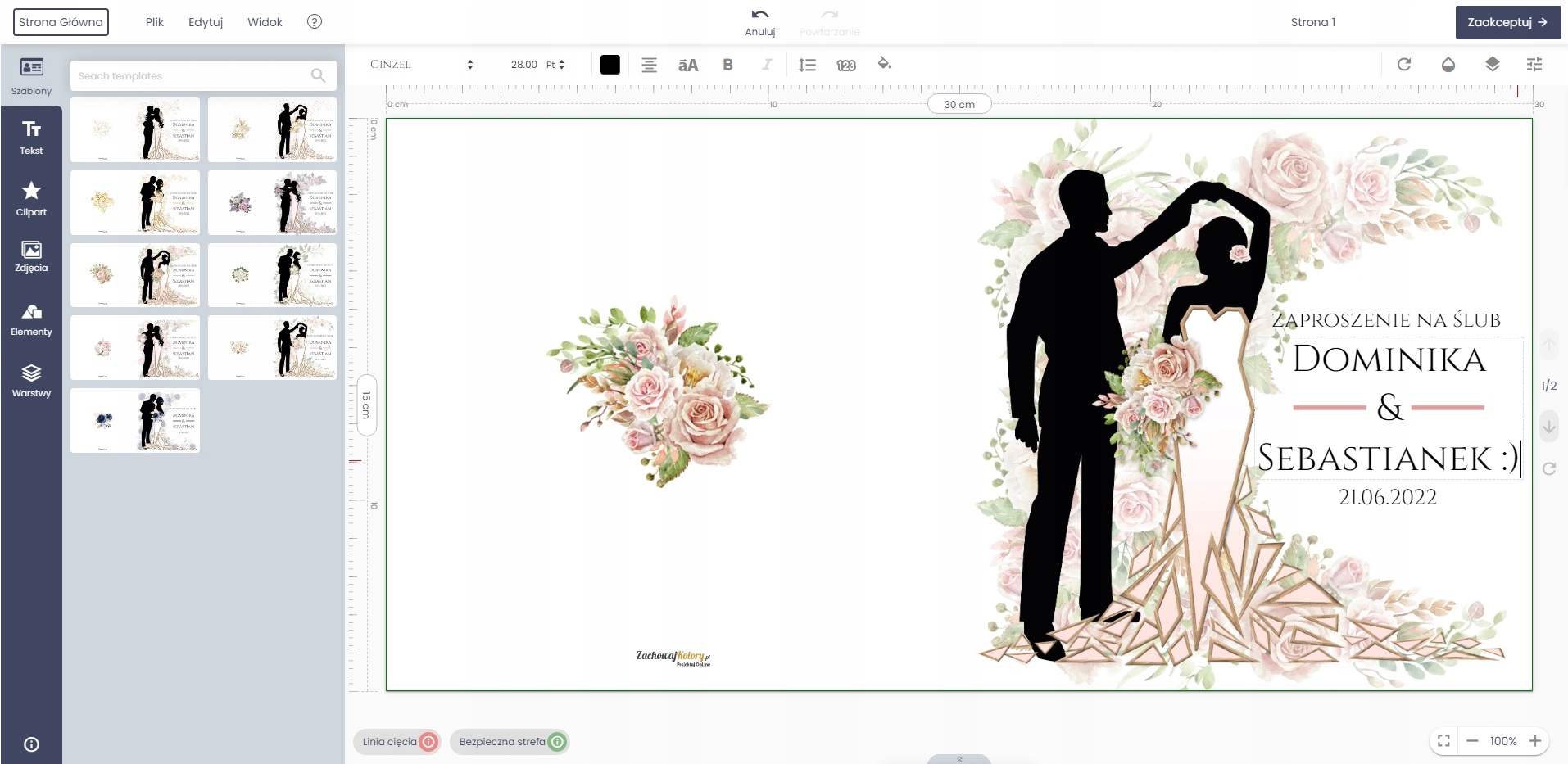Open the Edytuj menu
The height and width of the screenshot is (764, 1568).
(206, 22)
